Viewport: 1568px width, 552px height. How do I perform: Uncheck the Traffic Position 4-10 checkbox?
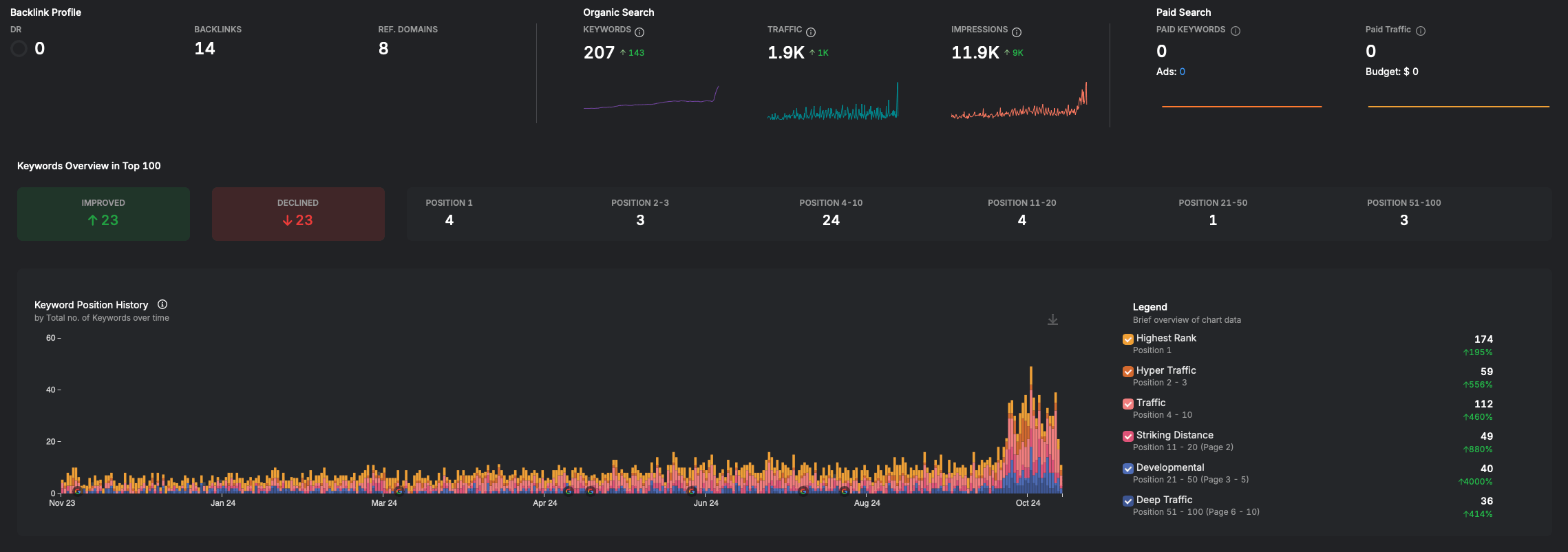(1128, 404)
